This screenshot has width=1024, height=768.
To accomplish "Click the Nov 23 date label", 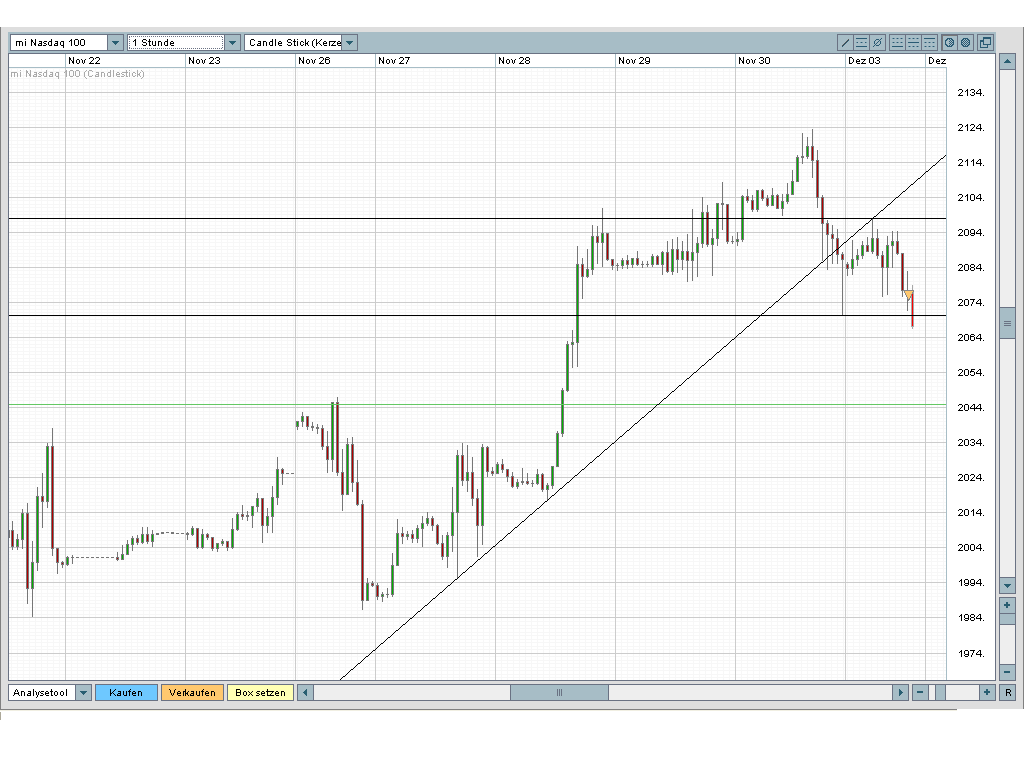I will click(204, 60).
